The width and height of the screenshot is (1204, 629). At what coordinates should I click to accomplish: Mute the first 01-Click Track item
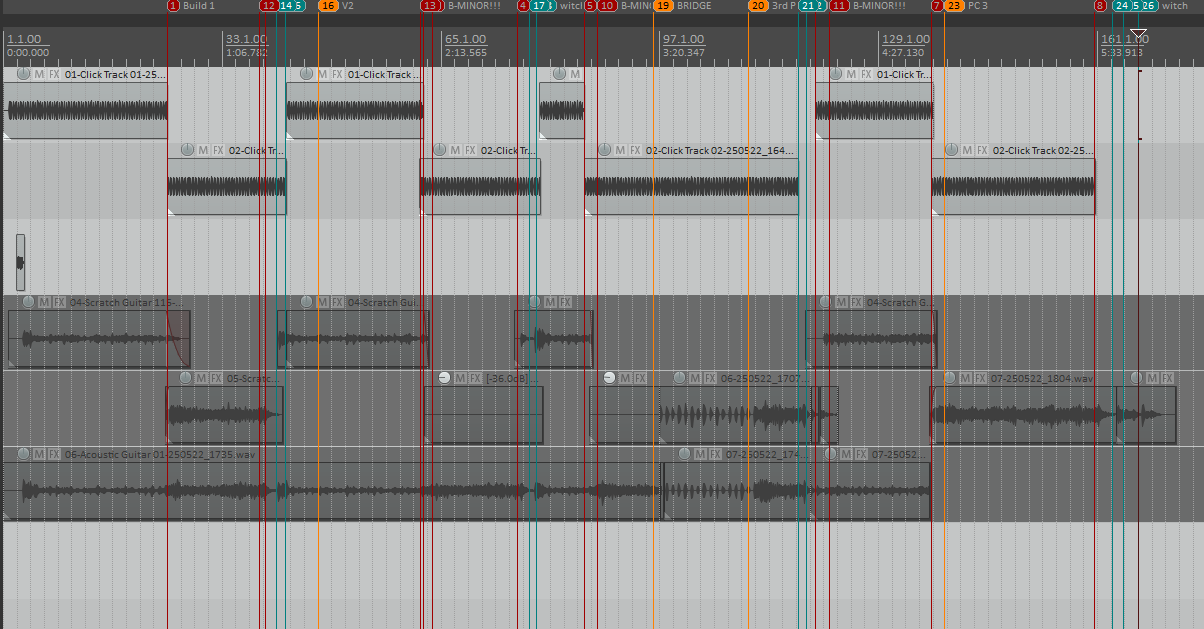39,75
